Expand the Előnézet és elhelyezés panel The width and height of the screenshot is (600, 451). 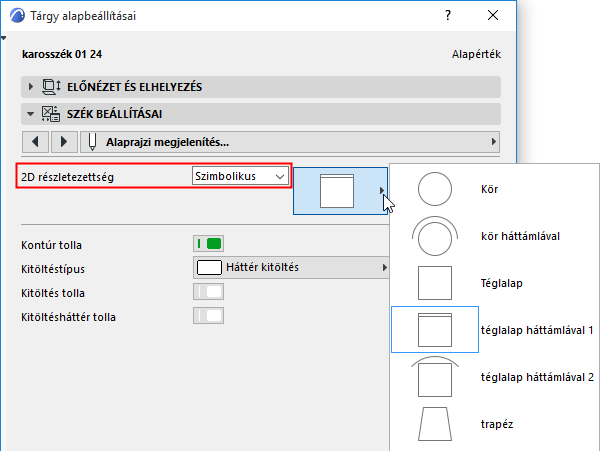31,87
